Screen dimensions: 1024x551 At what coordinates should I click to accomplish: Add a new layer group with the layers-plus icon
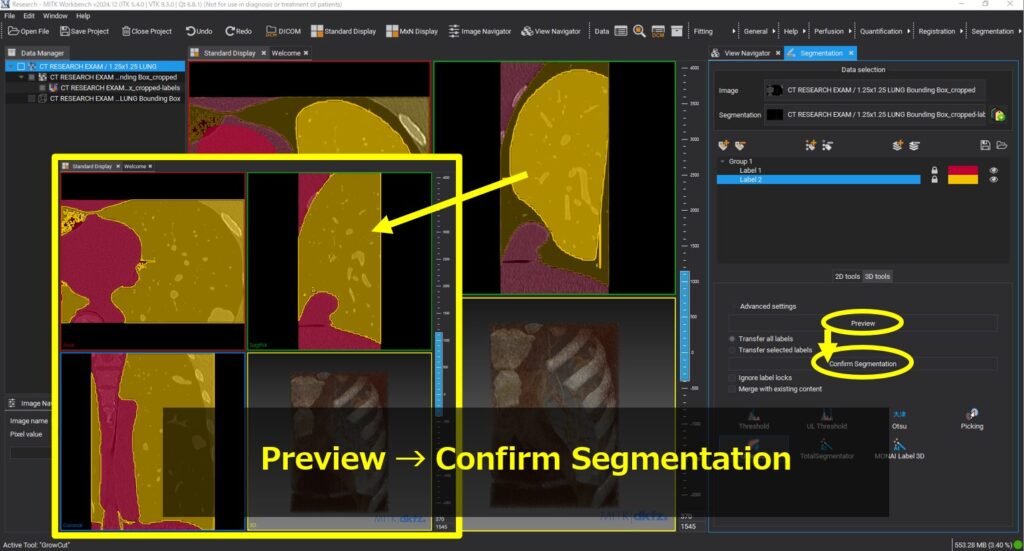pos(897,145)
